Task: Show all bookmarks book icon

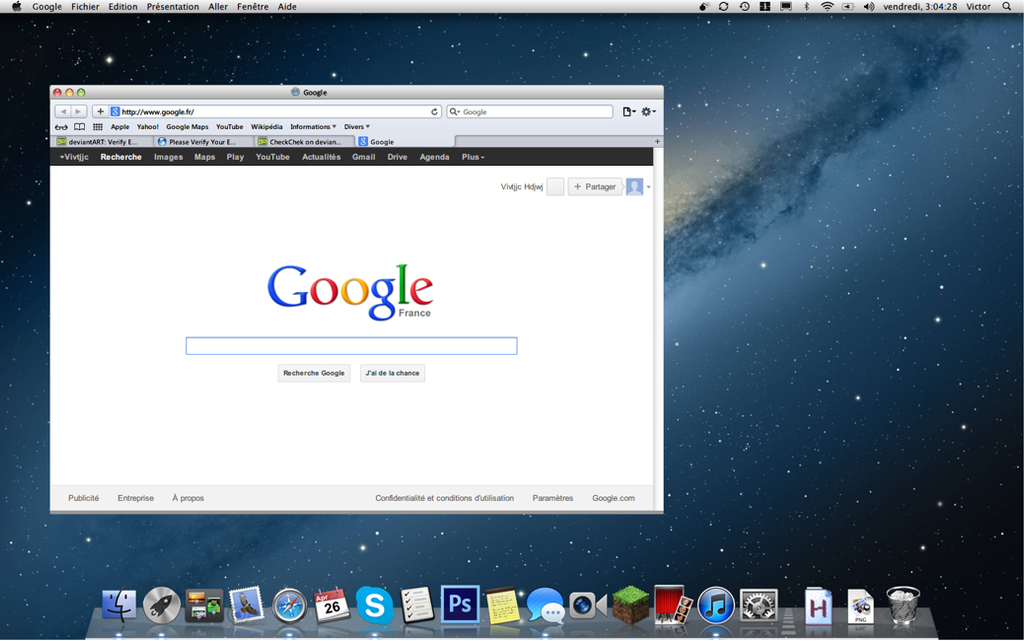Action: [x=79, y=127]
